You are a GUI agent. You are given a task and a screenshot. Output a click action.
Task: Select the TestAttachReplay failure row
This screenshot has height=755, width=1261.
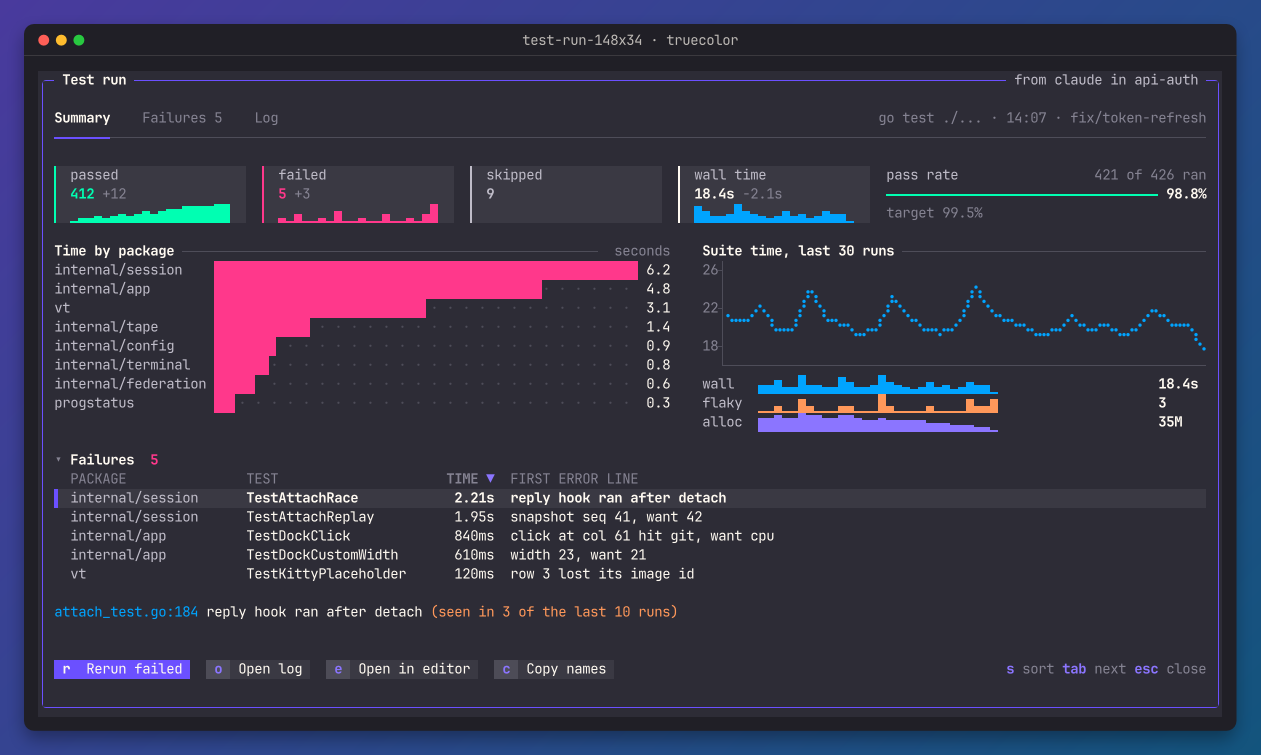(630, 517)
